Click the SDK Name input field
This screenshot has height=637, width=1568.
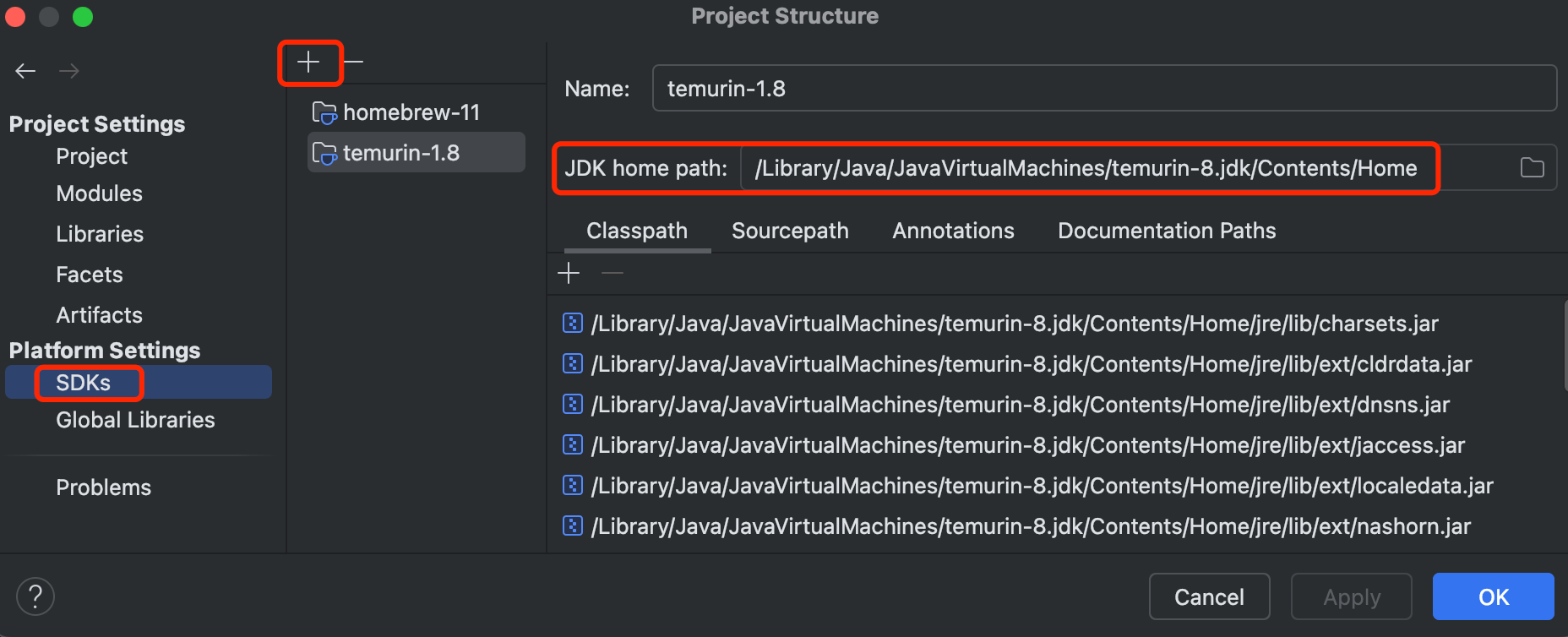(1103, 89)
